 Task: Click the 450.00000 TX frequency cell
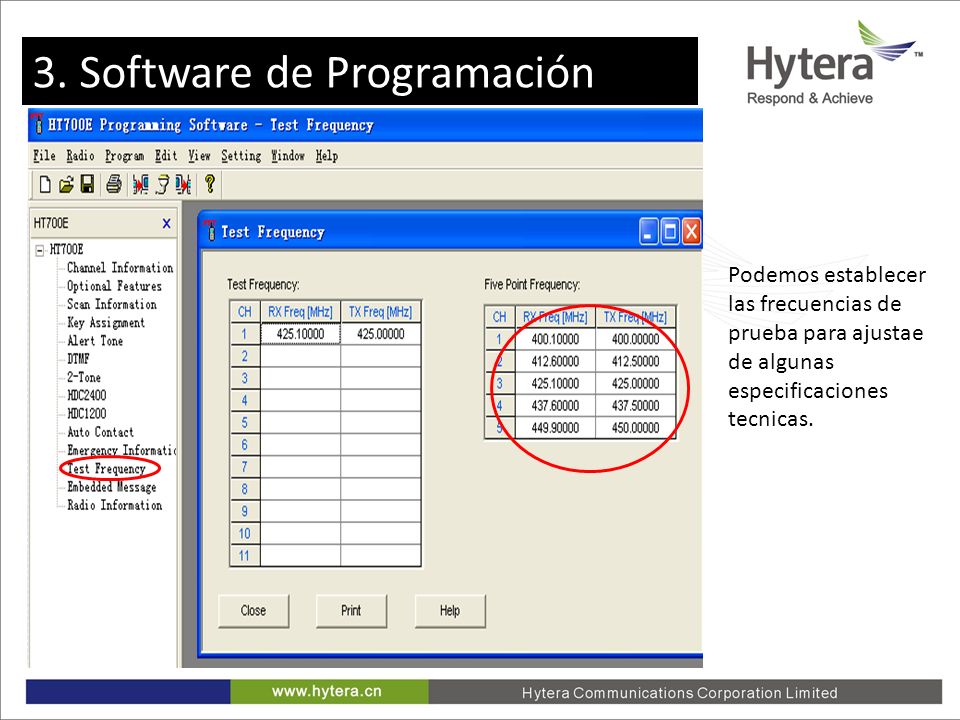(636, 427)
